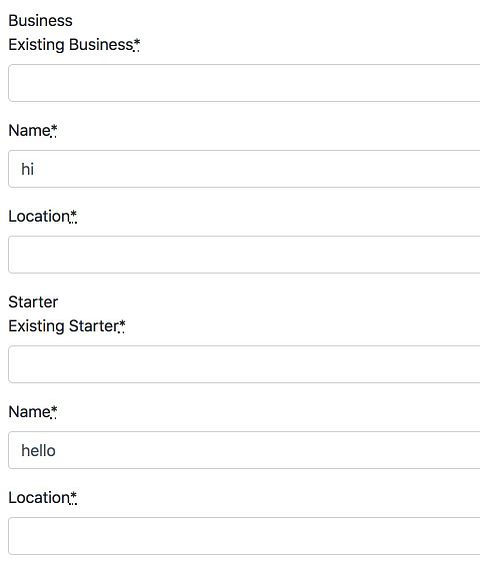The height and width of the screenshot is (584, 480).
Task: Click the Location label under Business
Action: click(x=39, y=216)
